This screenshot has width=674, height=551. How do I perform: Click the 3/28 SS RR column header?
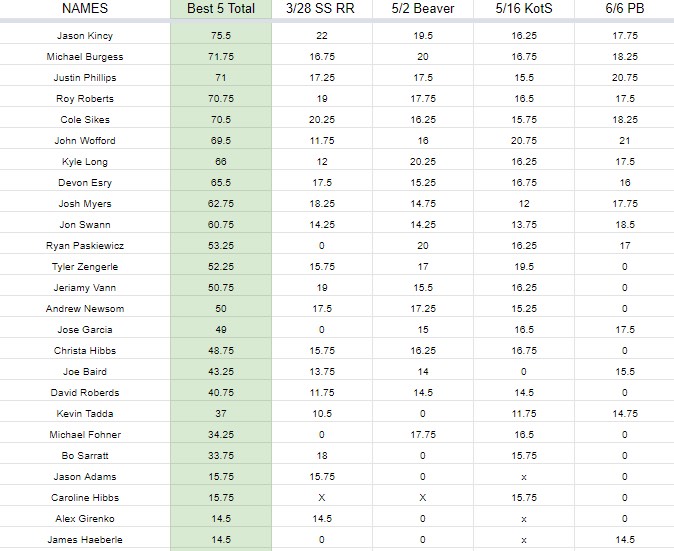click(322, 9)
